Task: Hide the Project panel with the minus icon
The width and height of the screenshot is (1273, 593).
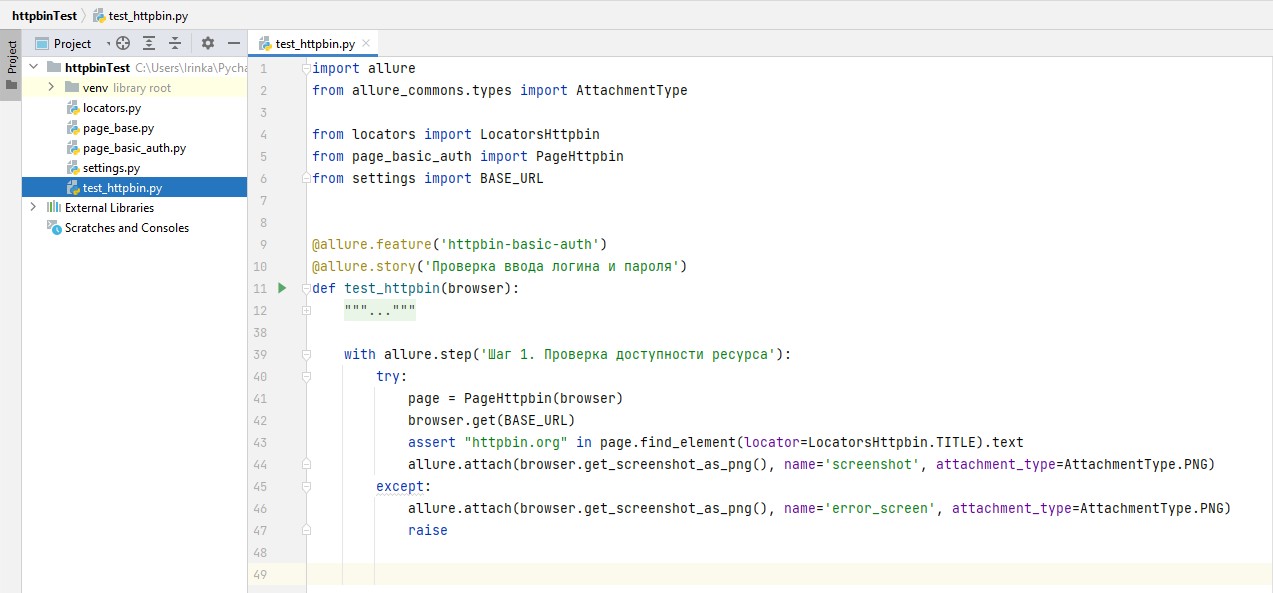Action: click(234, 43)
